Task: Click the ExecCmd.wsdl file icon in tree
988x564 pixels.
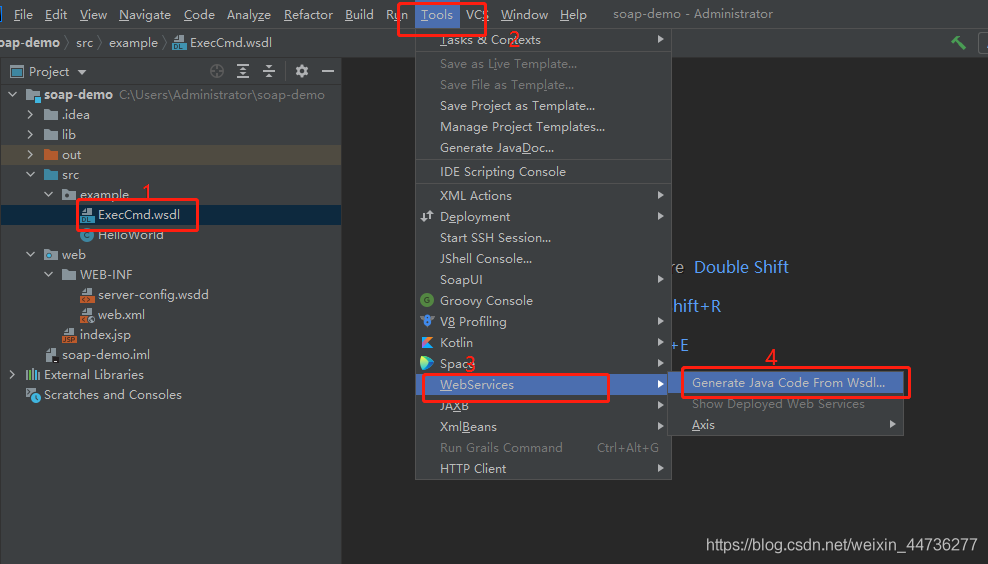Action: coord(87,215)
